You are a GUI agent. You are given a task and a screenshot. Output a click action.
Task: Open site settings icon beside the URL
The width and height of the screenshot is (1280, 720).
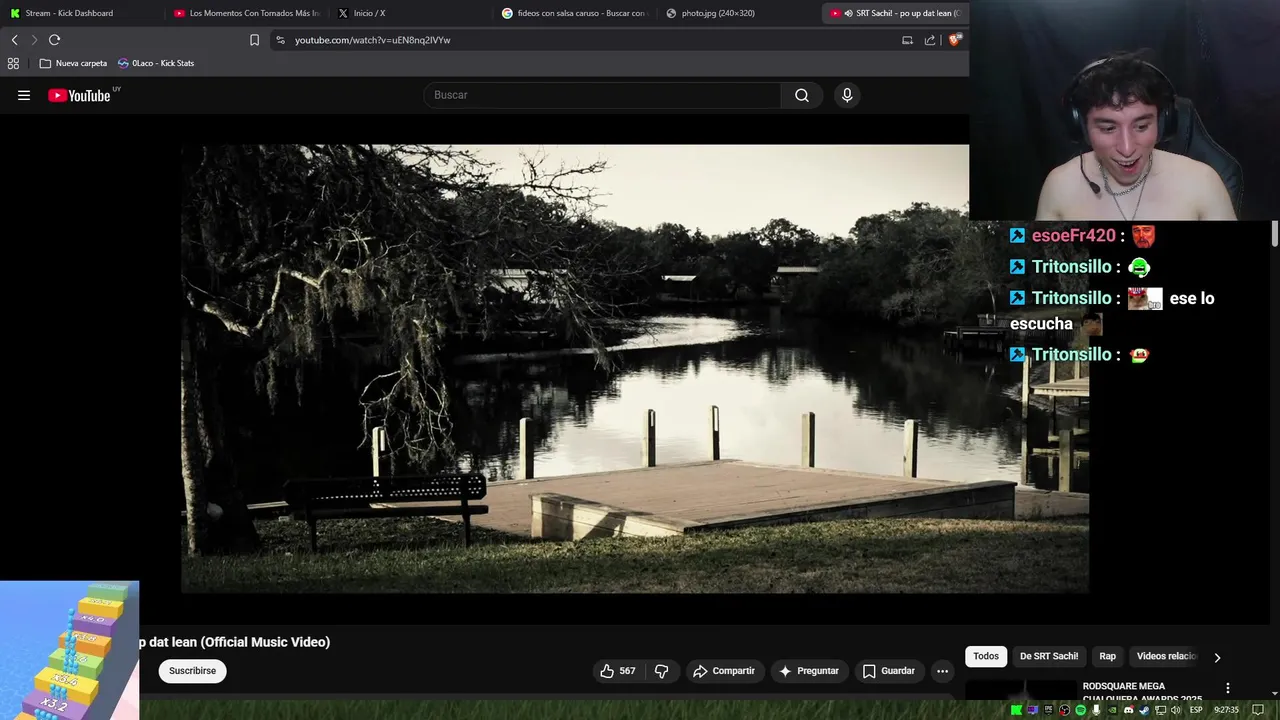280,40
